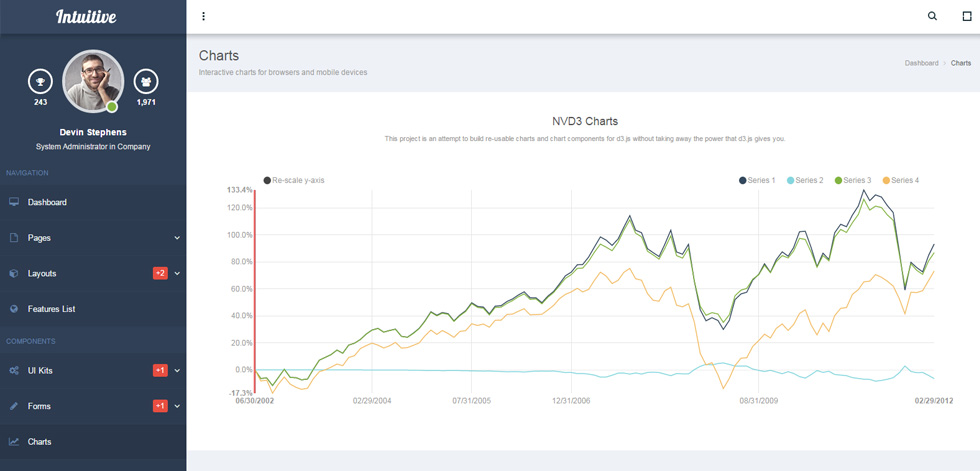This screenshot has width=980, height=471.
Task: Click the Charts line-graph icon
Action: click(x=14, y=442)
